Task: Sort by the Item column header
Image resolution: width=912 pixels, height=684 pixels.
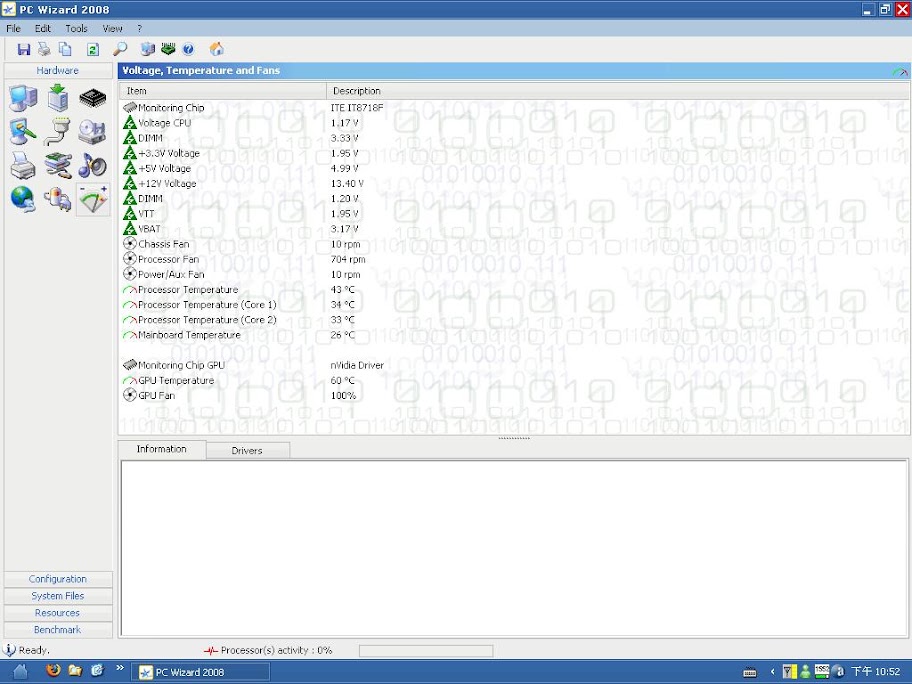Action: [x=223, y=91]
